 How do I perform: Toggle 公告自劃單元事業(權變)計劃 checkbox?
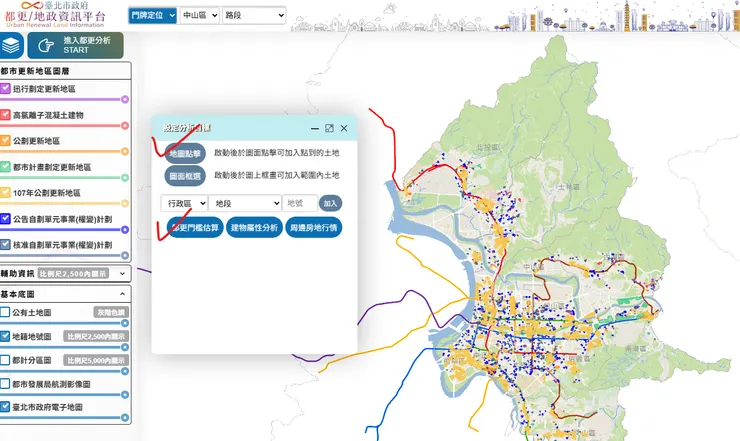(x=5, y=219)
